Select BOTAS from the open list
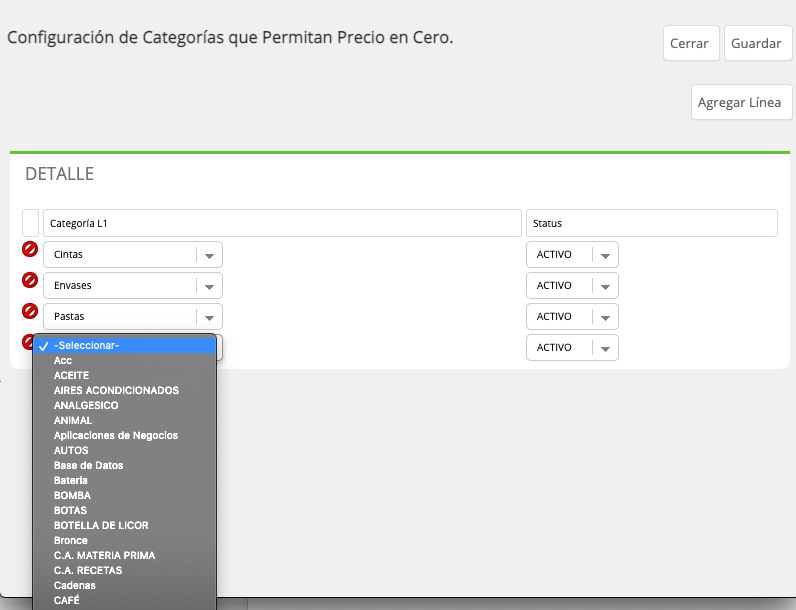Image resolution: width=796 pixels, height=610 pixels. coord(125,510)
